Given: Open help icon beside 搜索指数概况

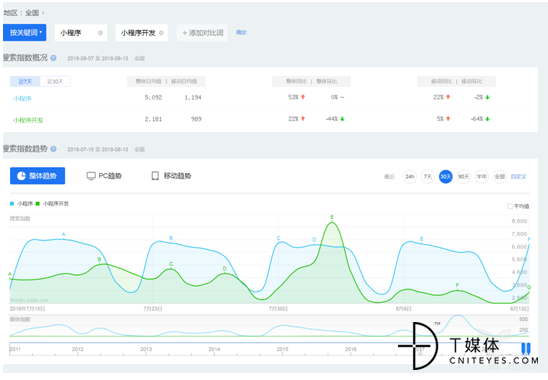Looking at the screenshot, I should [53, 58].
